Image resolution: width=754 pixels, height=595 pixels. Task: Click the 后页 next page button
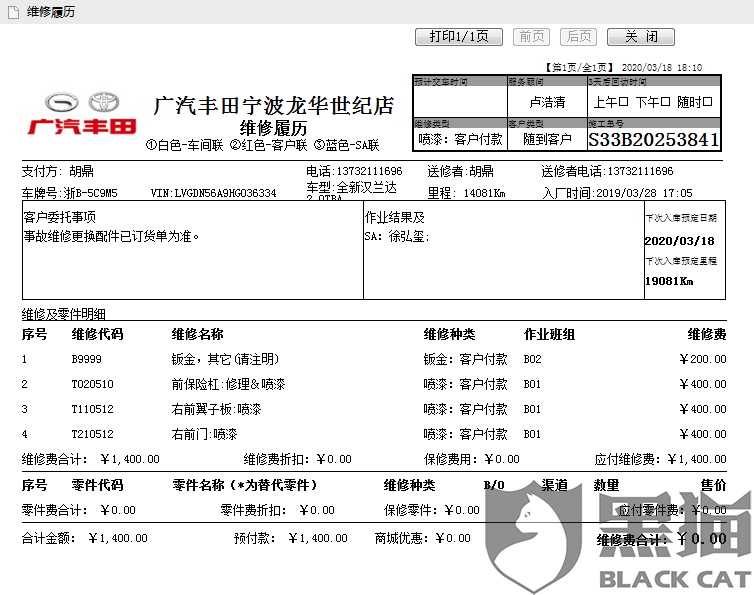pyautogui.click(x=578, y=37)
